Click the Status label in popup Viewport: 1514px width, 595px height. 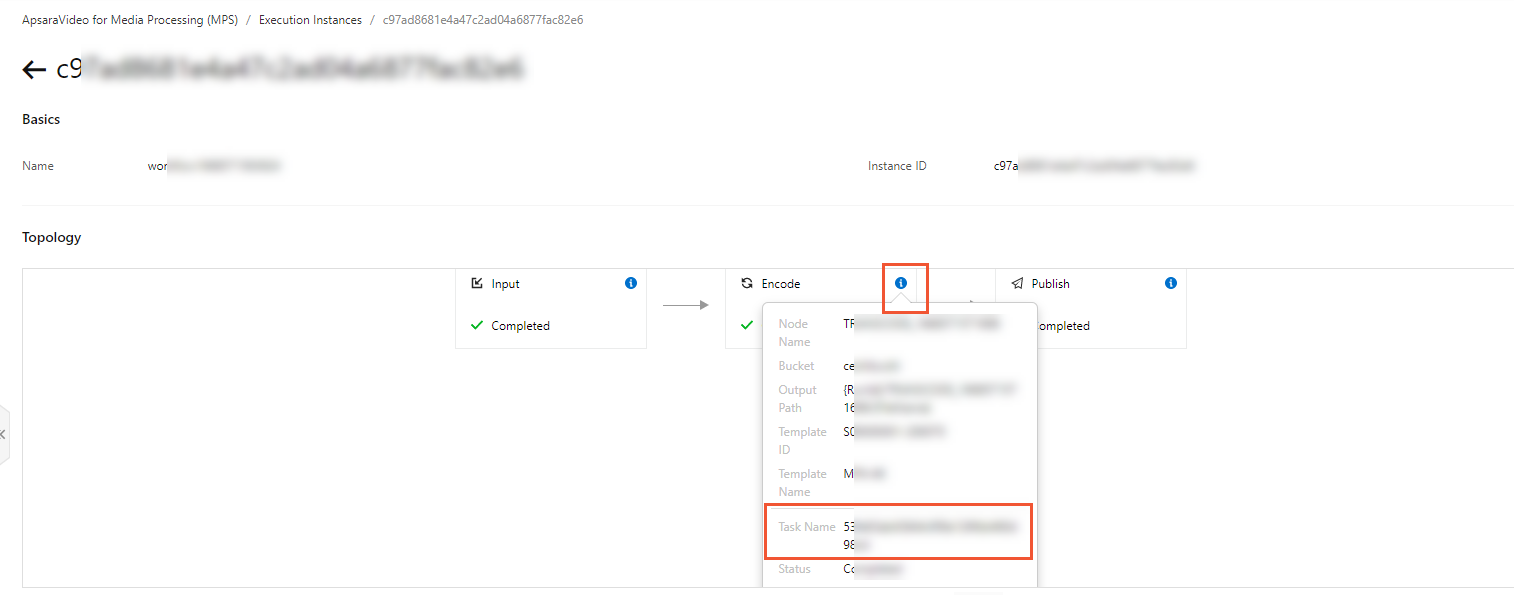coord(794,569)
